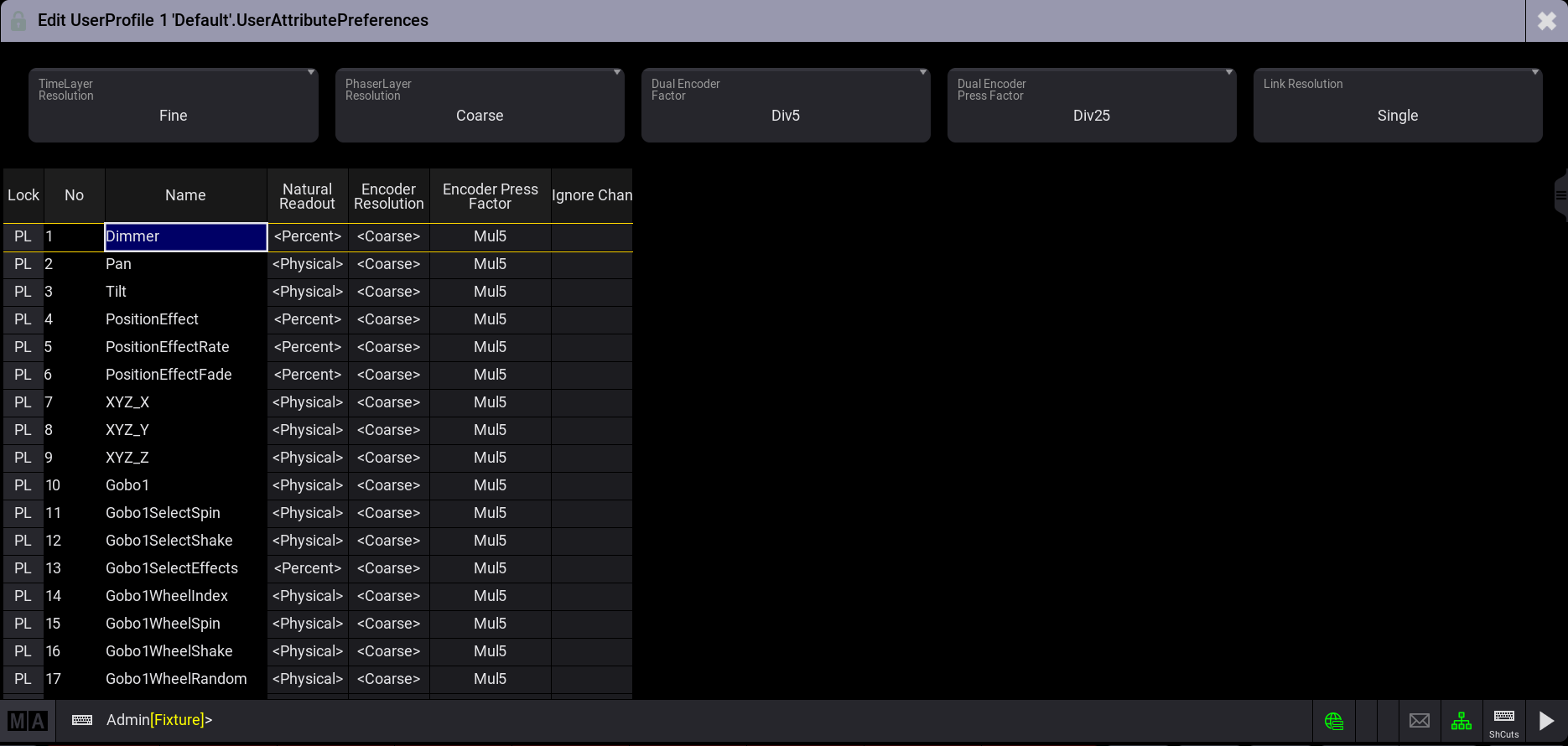Click the MA logo icon
This screenshot has height=746, width=1568.
pyautogui.click(x=28, y=721)
